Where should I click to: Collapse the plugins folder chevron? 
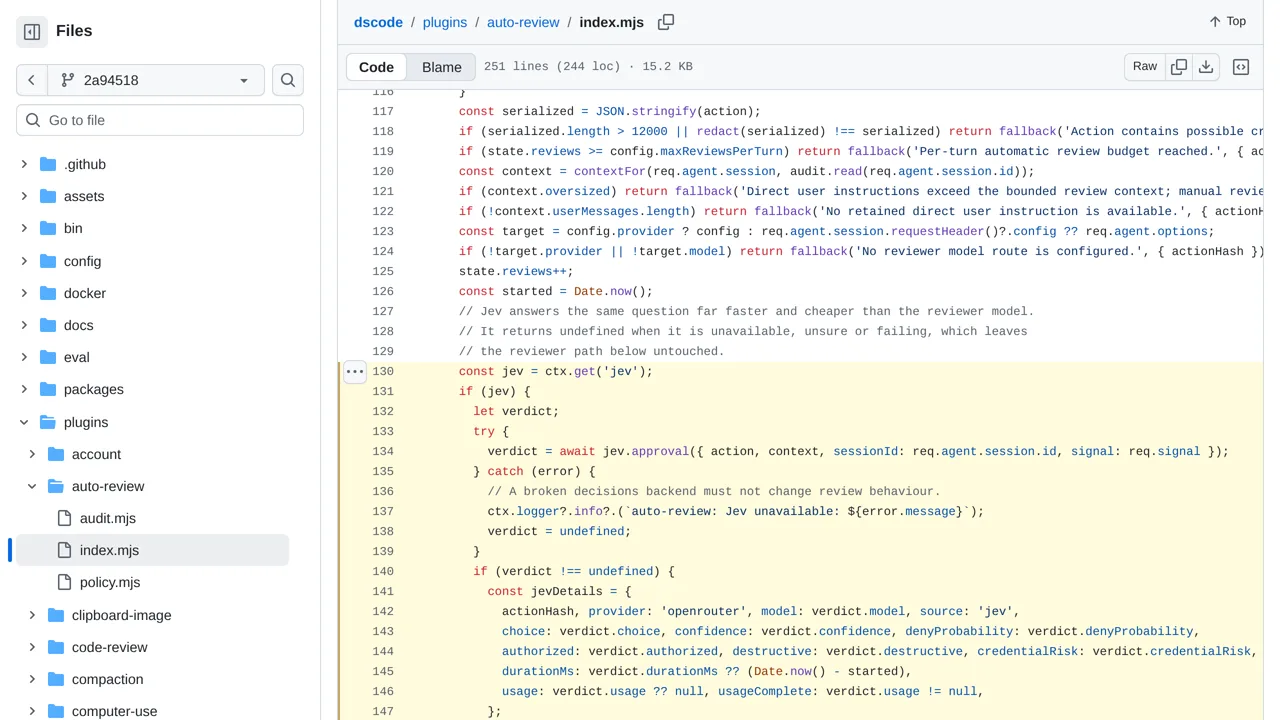[24, 422]
